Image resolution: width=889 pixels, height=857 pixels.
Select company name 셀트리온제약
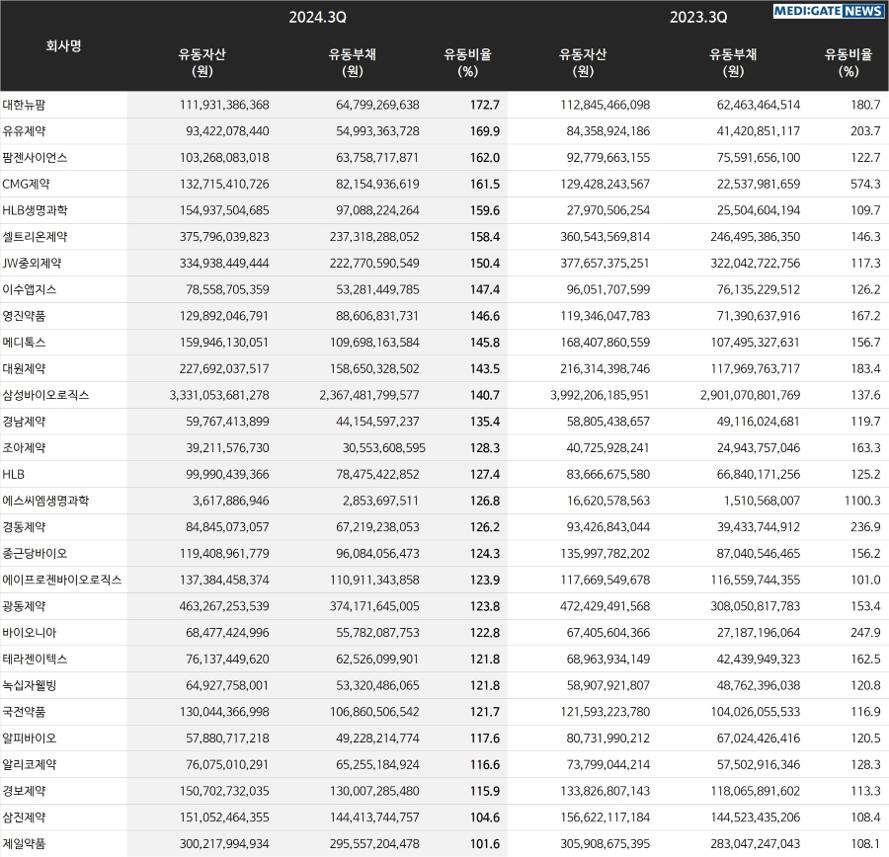click(35, 237)
